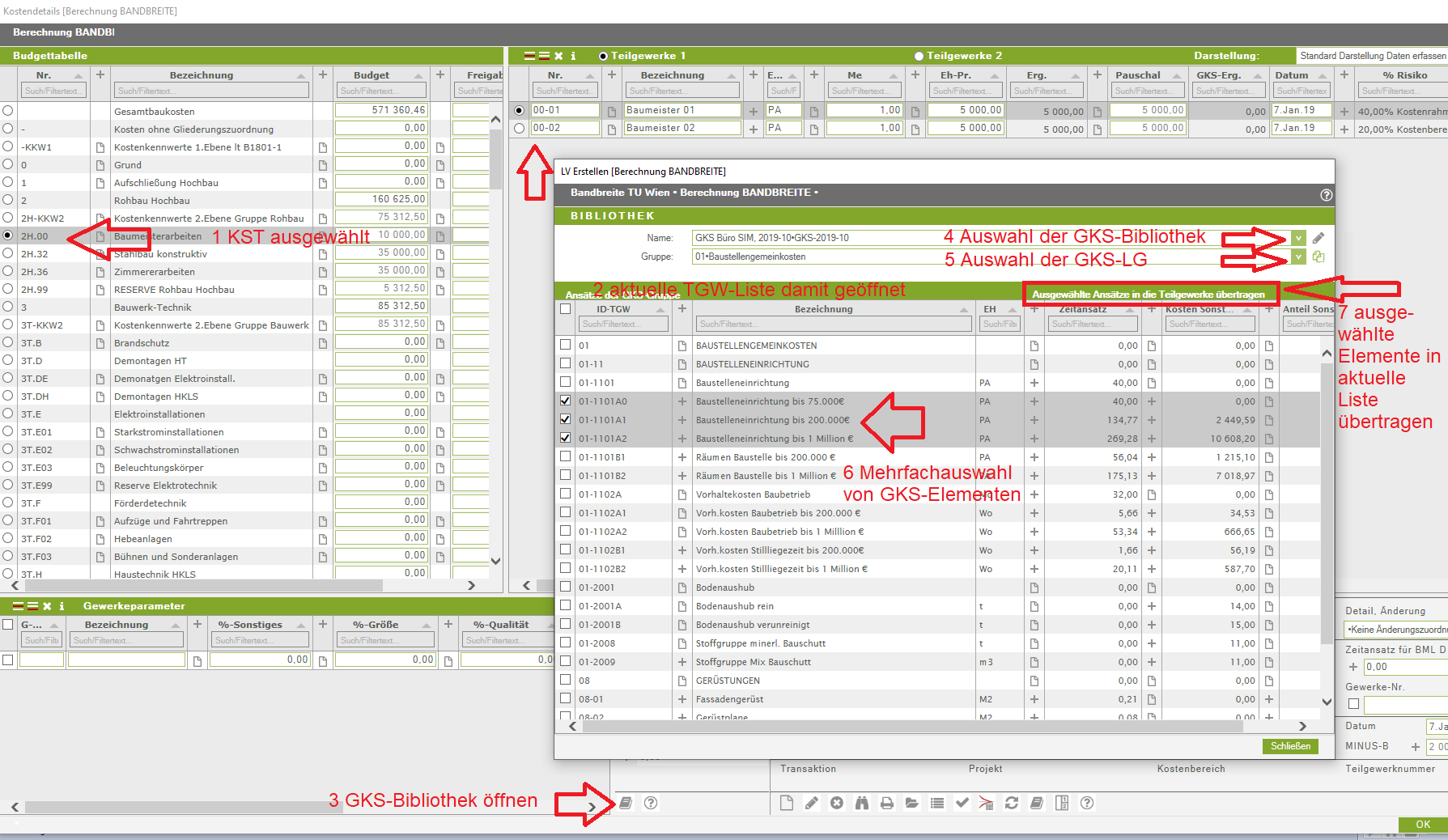Click the copy icon beside Gruppe field
1448x840 pixels.
click(1318, 257)
